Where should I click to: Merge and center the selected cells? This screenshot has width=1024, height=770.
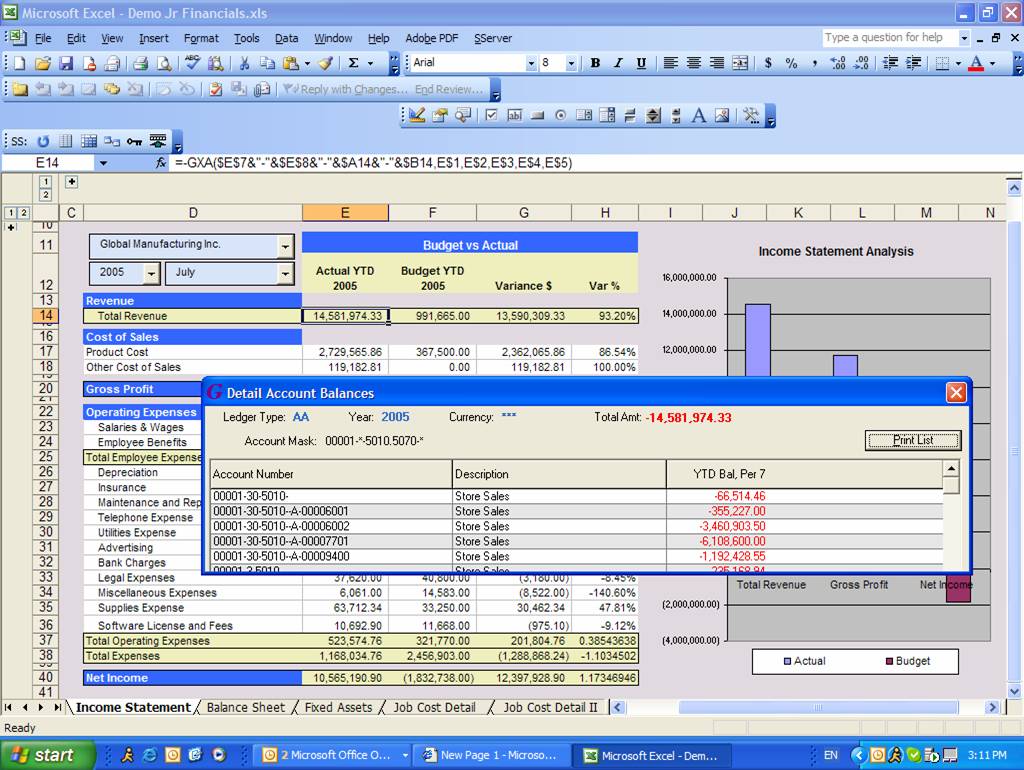(740, 63)
